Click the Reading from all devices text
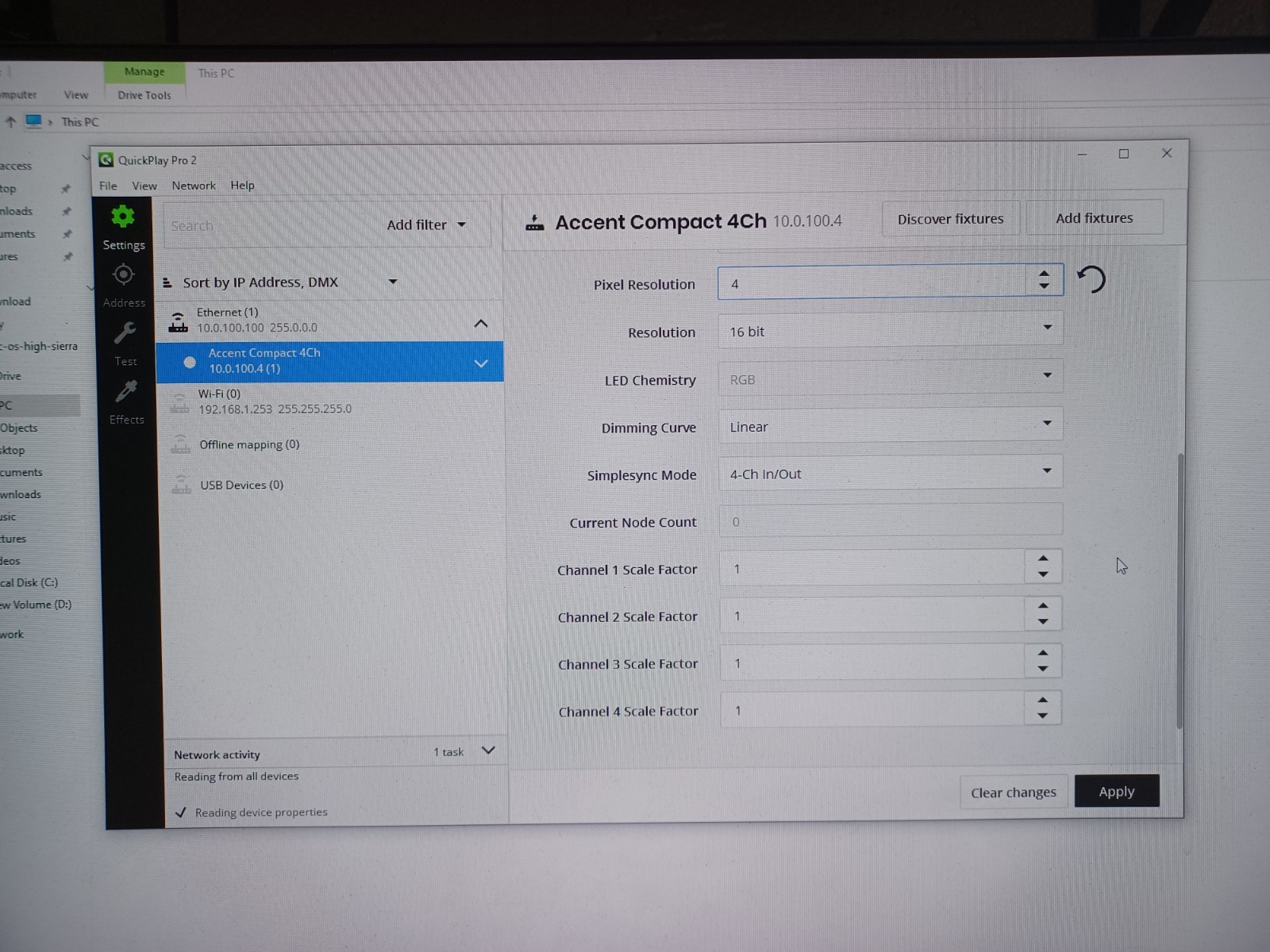Image resolution: width=1270 pixels, height=952 pixels. [x=237, y=777]
